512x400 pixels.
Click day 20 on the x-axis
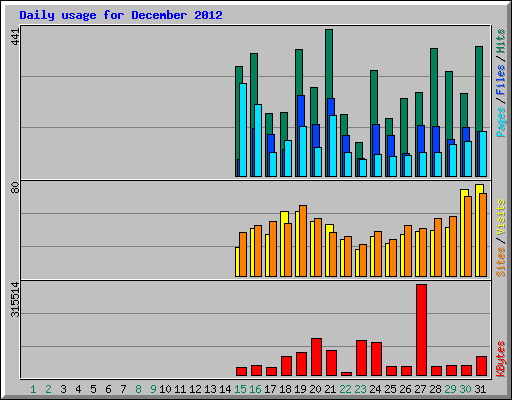pyautogui.click(x=315, y=389)
